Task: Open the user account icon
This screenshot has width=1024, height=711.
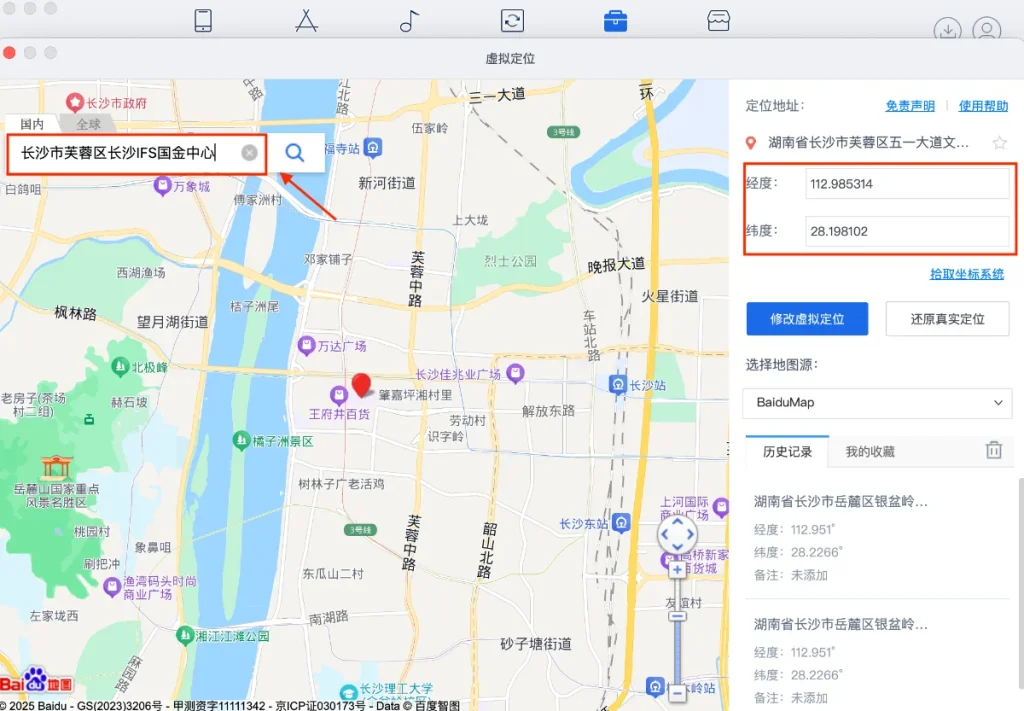Action: click(x=987, y=29)
